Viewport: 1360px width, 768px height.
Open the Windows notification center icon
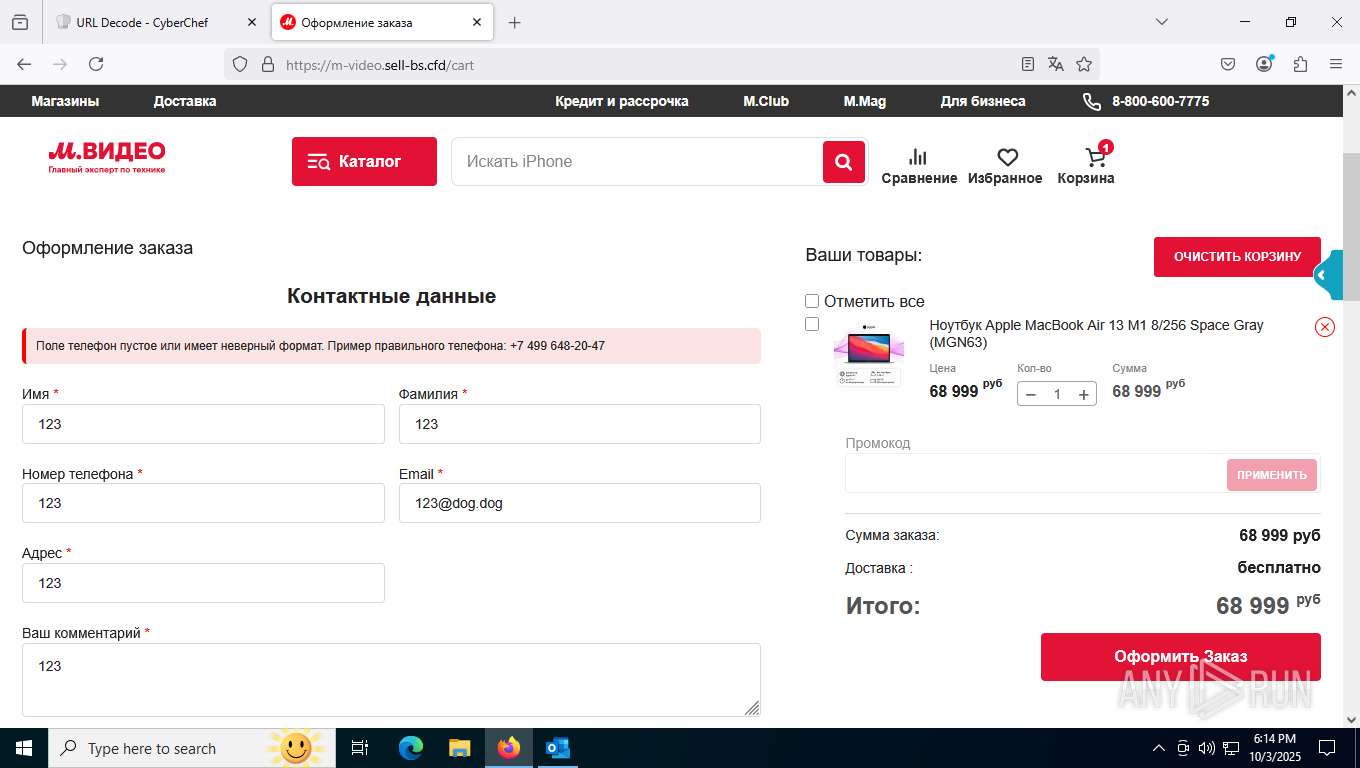1327,748
